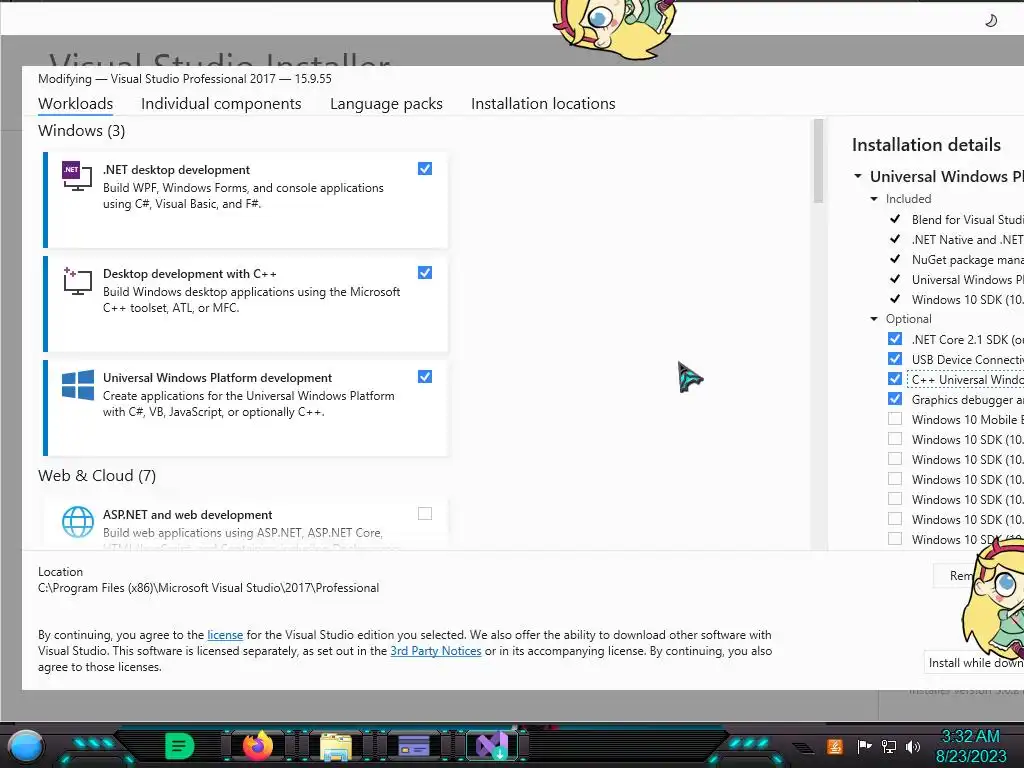Click the Windows logo of Universal Windows Platform

tap(78, 385)
